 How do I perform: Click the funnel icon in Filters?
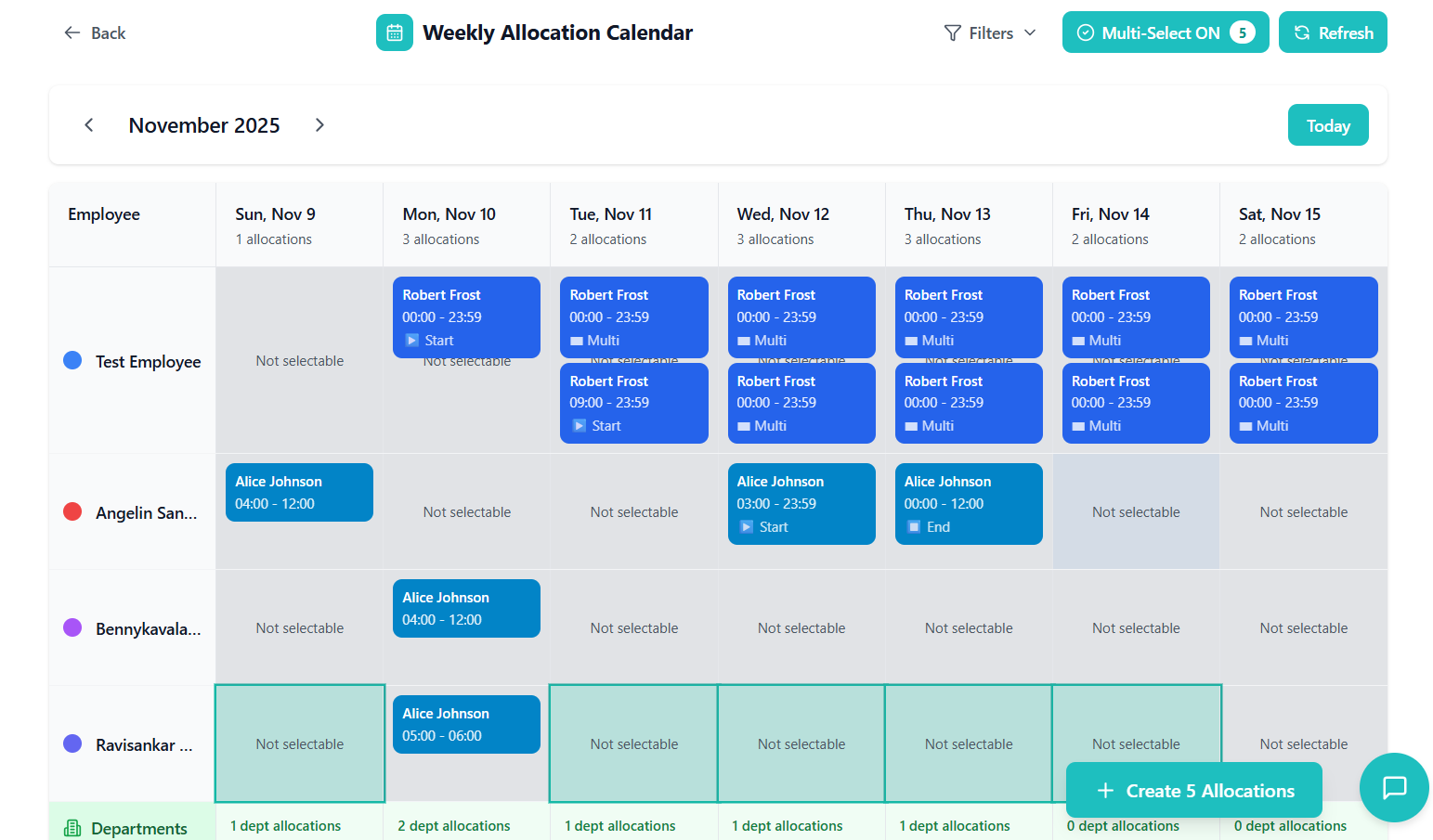pyautogui.click(x=952, y=33)
